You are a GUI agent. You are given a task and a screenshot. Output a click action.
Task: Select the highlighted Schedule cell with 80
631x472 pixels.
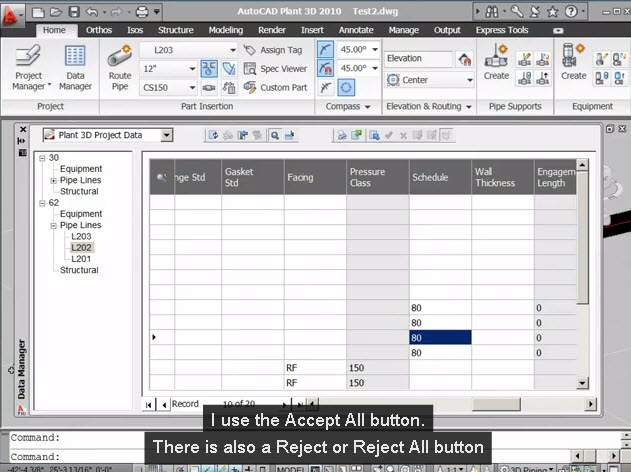pos(440,338)
